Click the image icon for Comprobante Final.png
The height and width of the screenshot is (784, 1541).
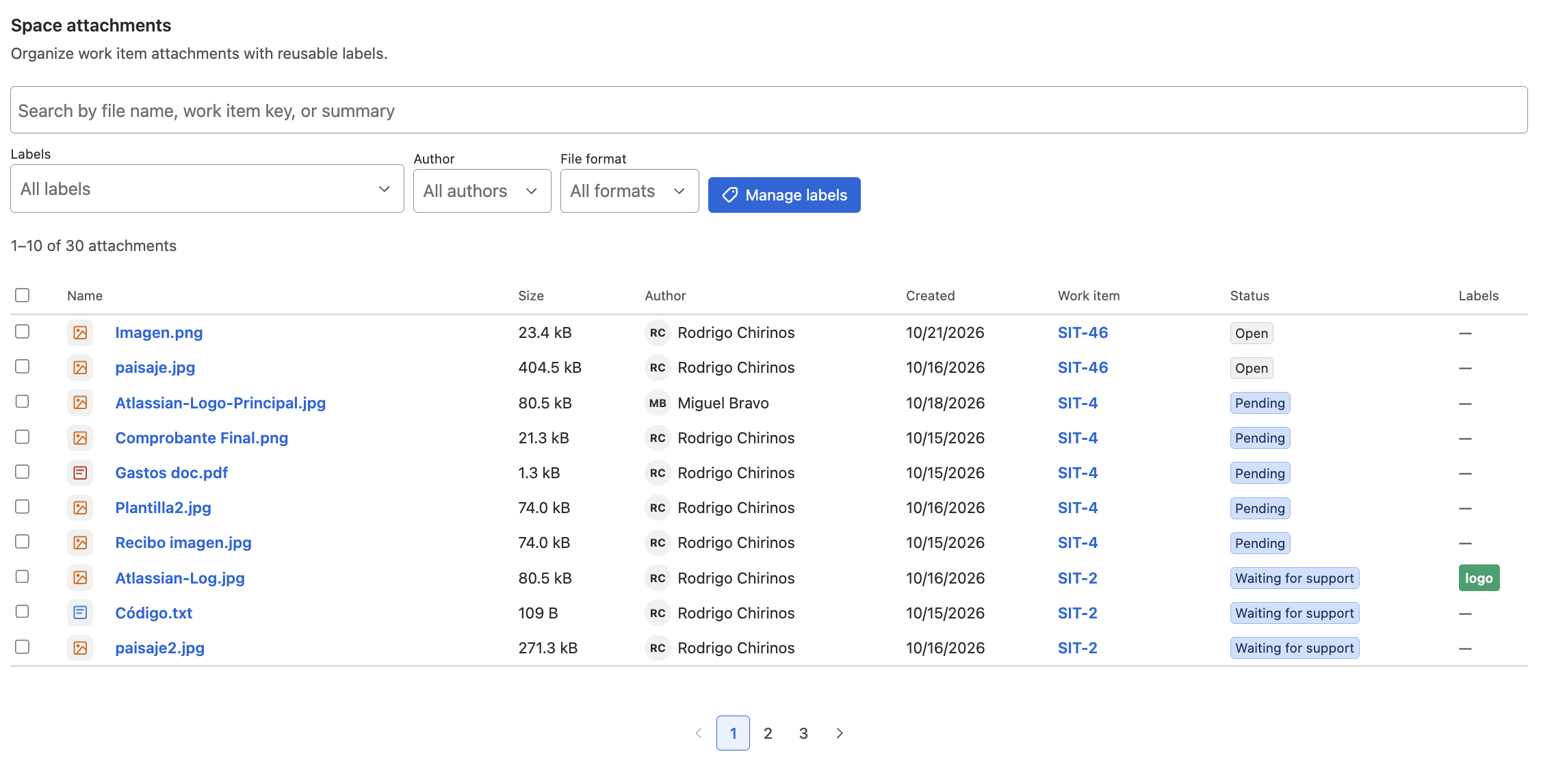[x=80, y=438]
